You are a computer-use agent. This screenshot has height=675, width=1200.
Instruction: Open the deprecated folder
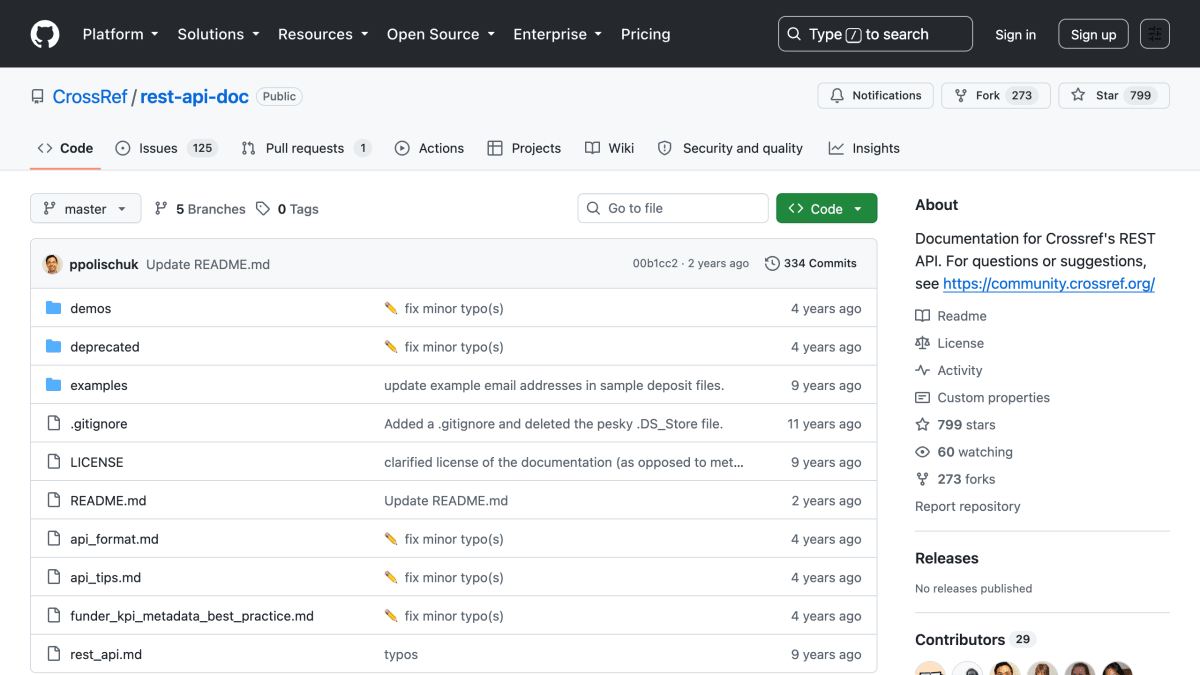(x=104, y=347)
